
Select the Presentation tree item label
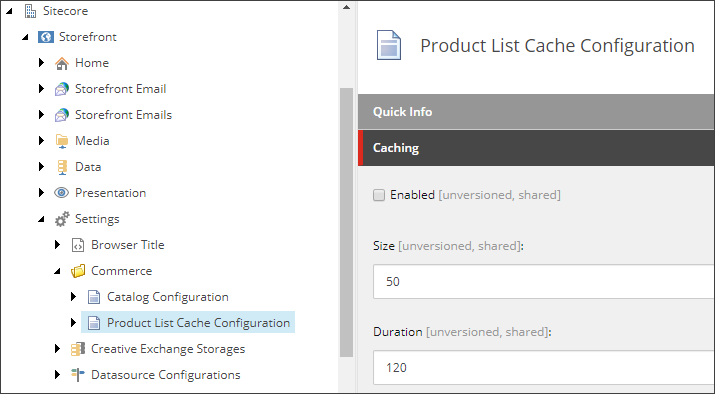coord(110,193)
